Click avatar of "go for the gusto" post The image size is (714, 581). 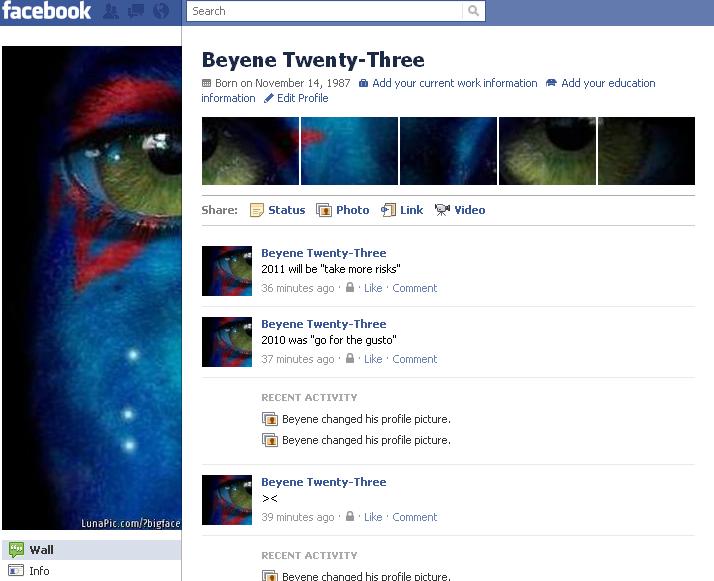click(227, 342)
